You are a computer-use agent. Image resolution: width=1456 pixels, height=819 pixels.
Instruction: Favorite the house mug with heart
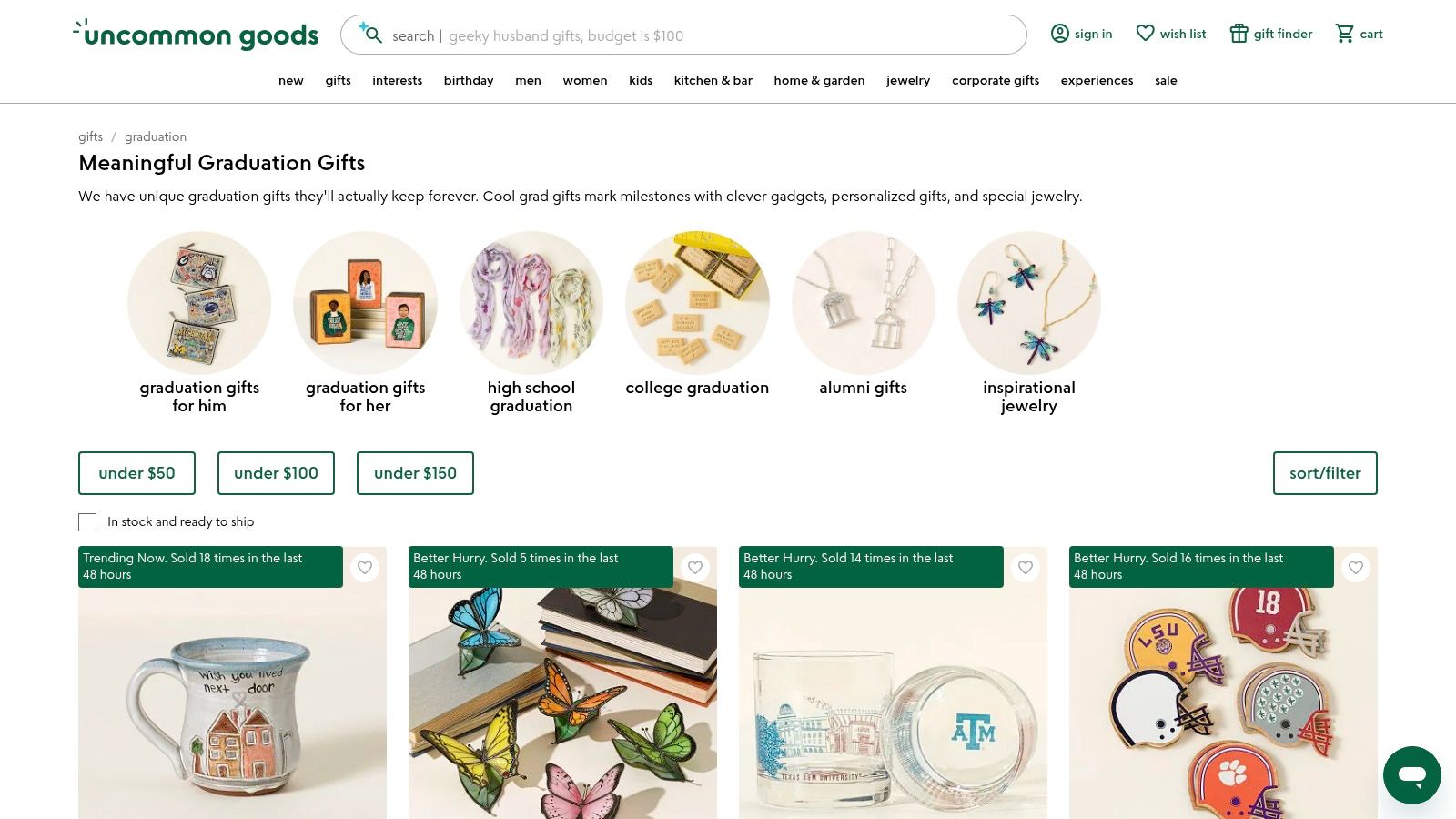[365, 568]
